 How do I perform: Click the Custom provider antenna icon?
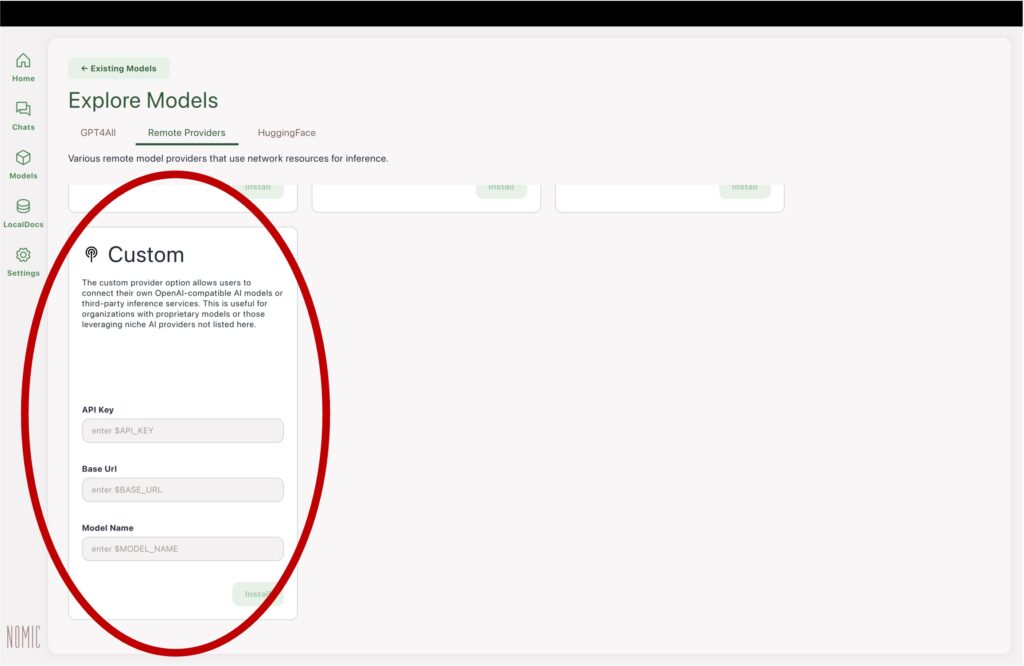point(92,254)
